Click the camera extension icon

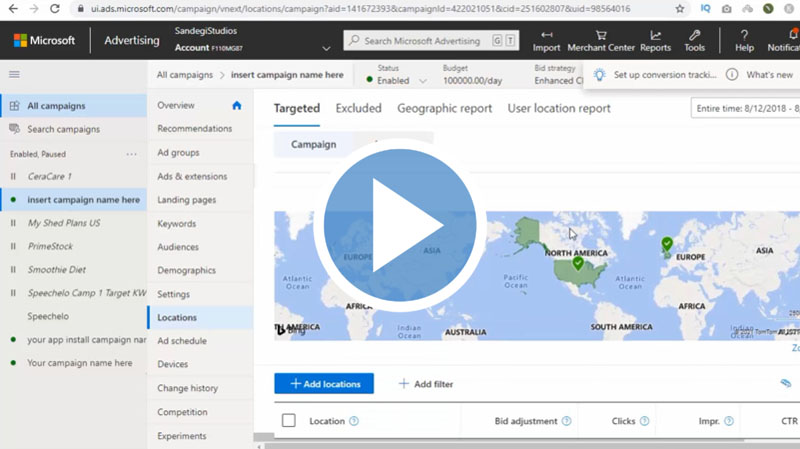pyautogui.click(x=727, y=9)
